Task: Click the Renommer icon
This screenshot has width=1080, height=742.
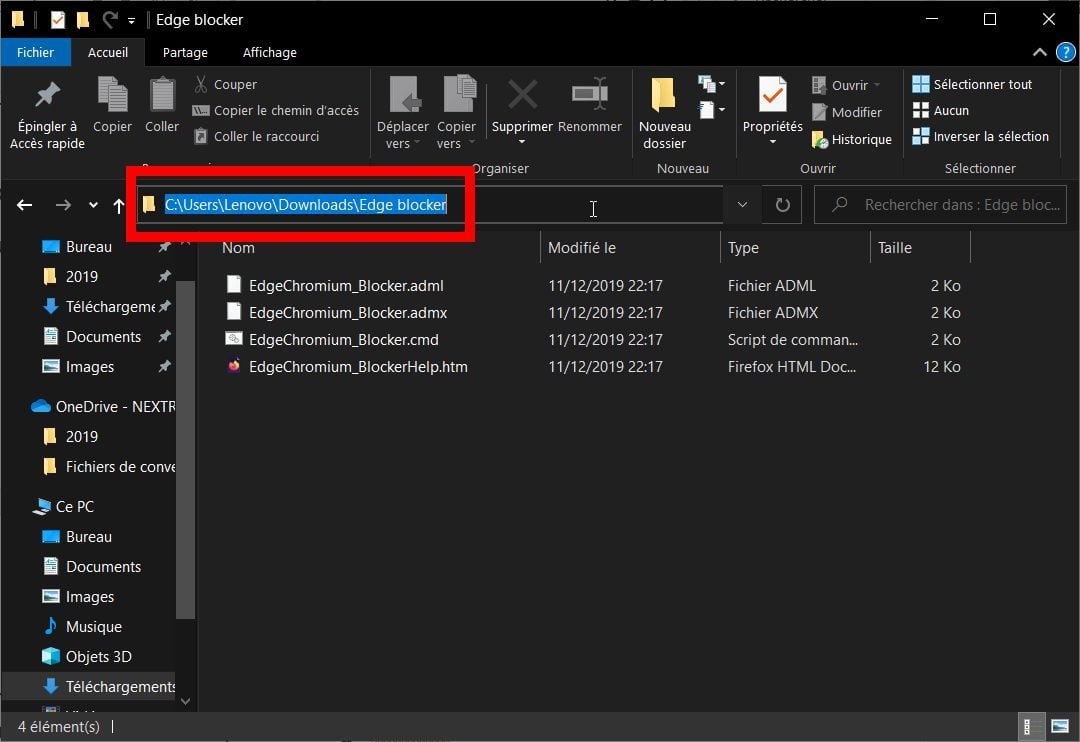Action: pos(590,95)
